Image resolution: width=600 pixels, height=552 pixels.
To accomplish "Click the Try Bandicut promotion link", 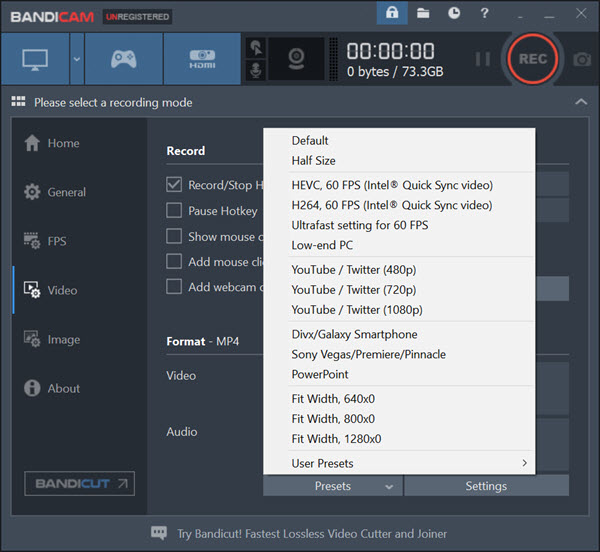I will pyautogui.click(x=312, y=534).
